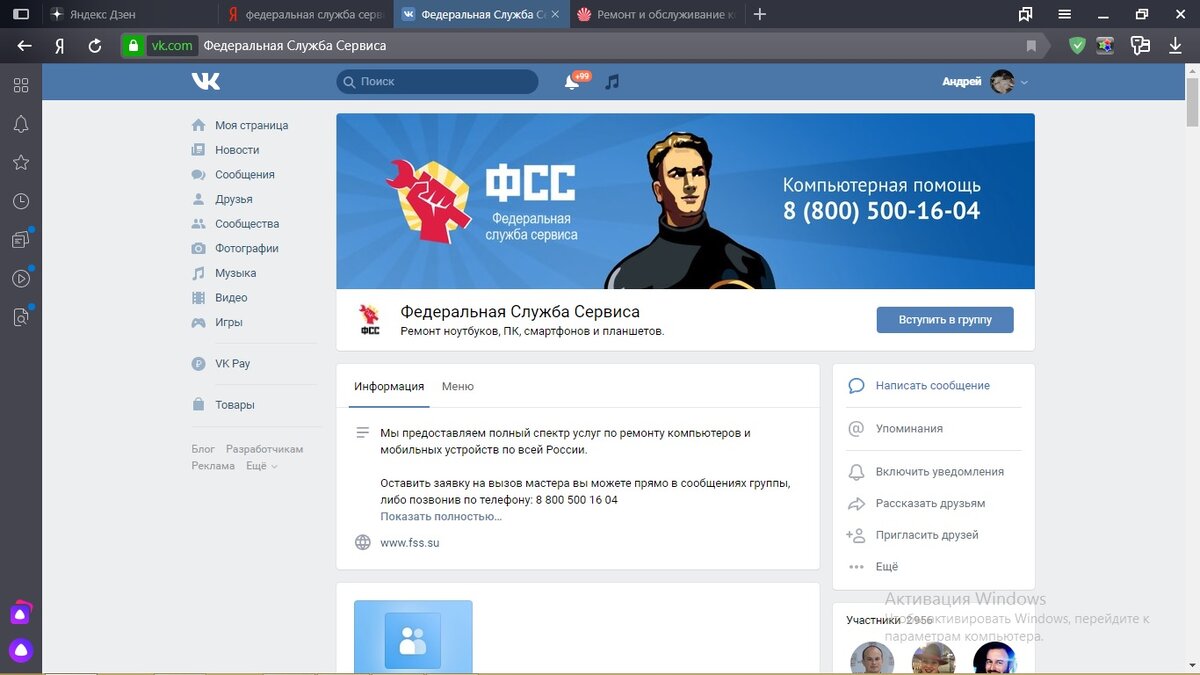Open sidebar notifications bell

point(21,124)
